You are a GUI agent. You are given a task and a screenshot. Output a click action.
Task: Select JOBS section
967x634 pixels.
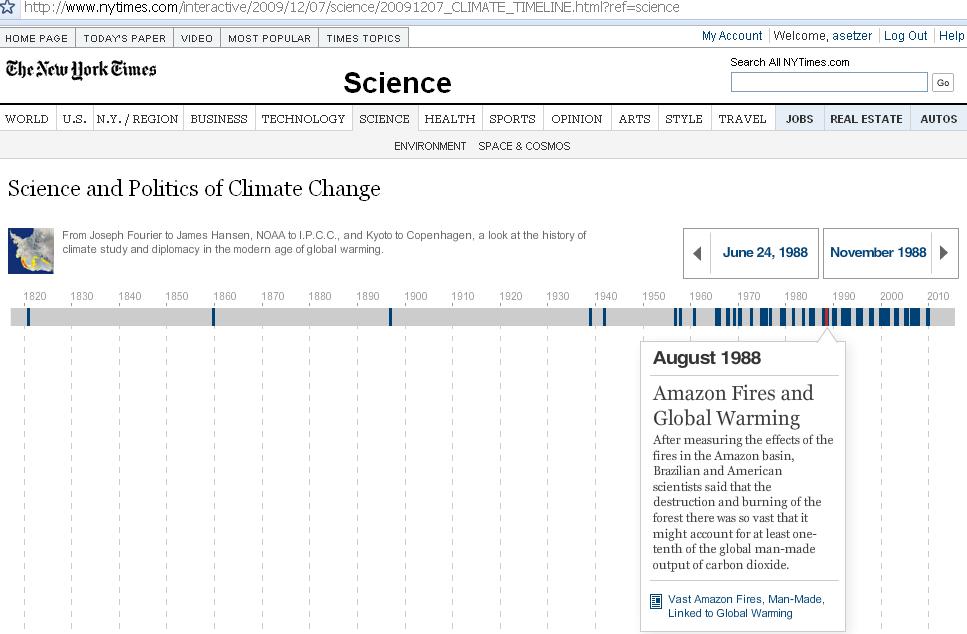799,118
